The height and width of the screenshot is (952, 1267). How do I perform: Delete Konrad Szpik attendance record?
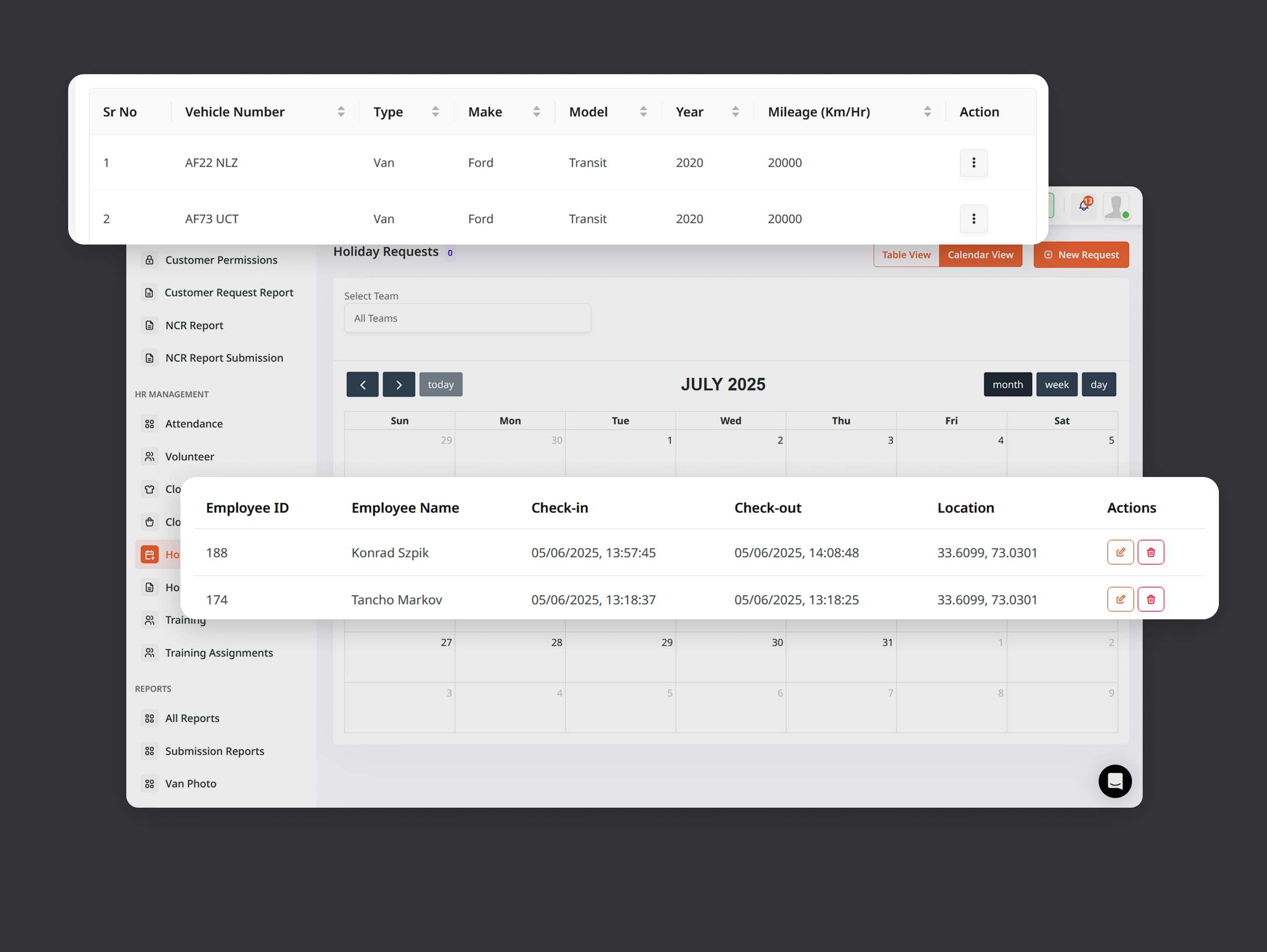coord(1150,552)
